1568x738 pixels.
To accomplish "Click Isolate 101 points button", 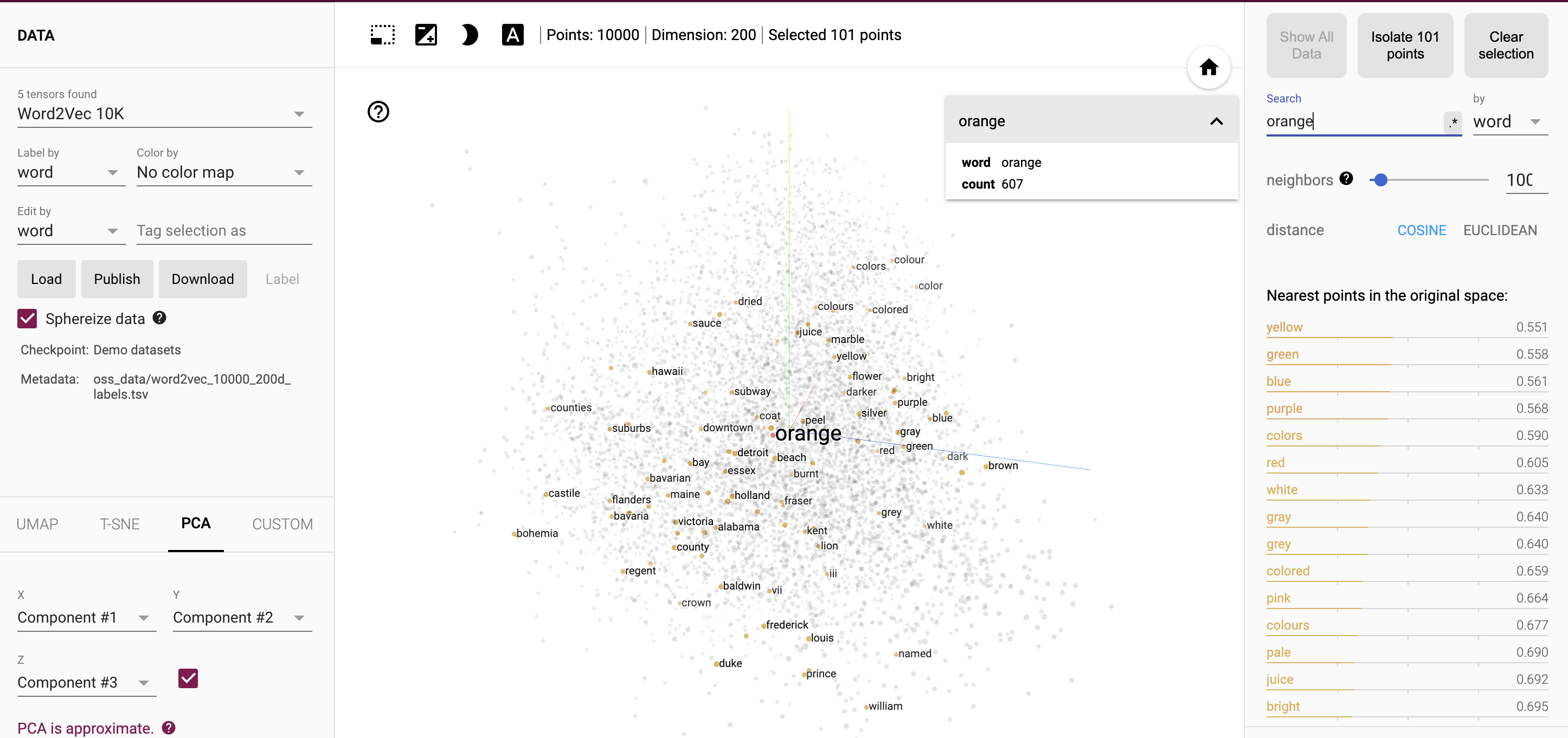I will point(1404,45).
